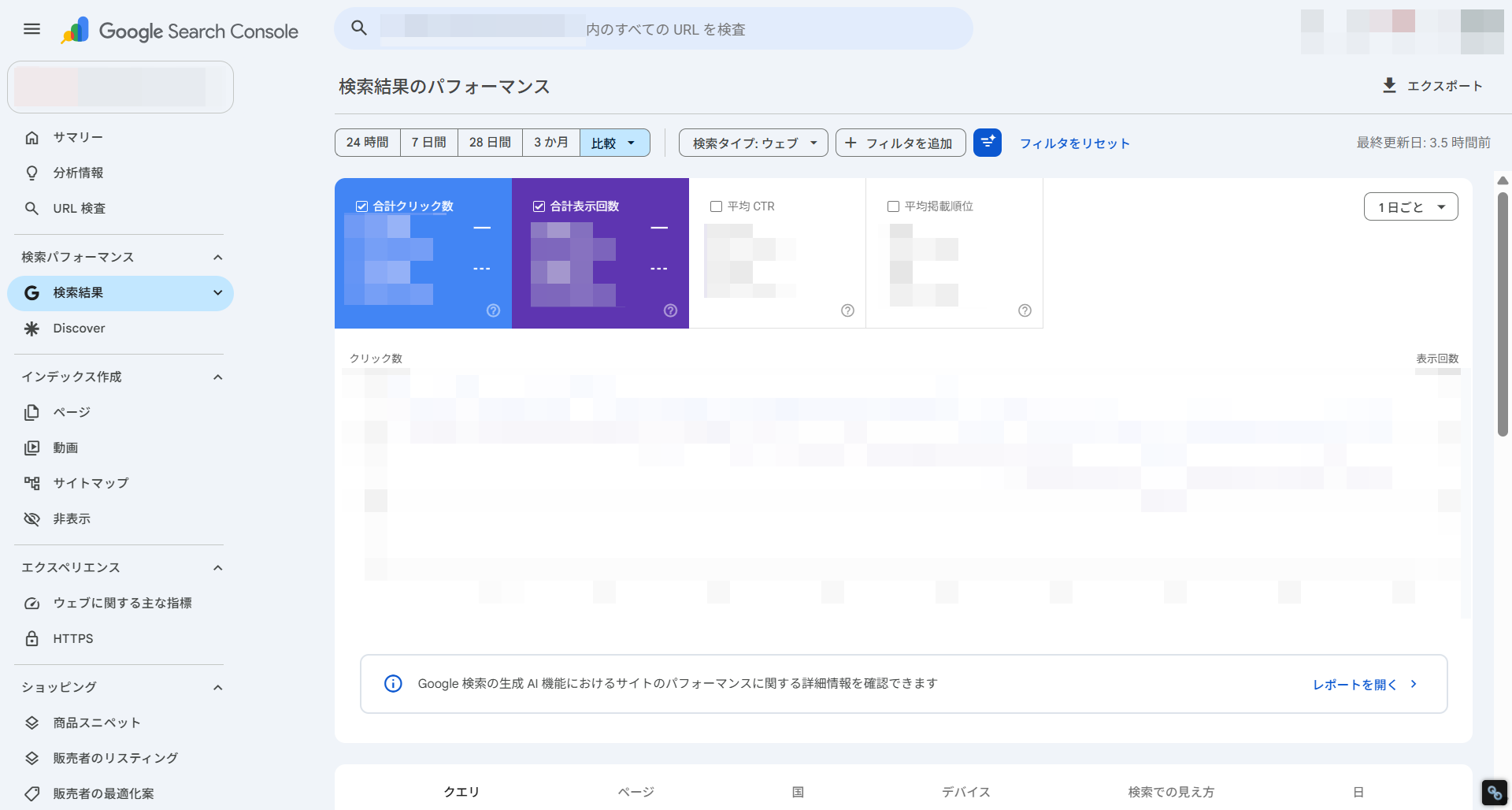Check 平均 CTR checkbox

point(717,206)
